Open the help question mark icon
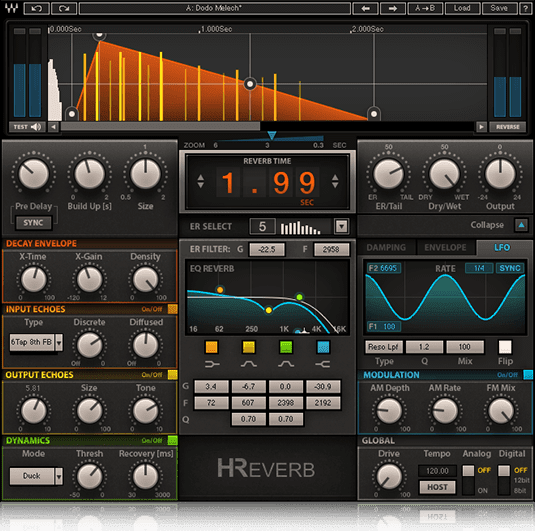Screen dimensions: 535x531 click(525, 8)
